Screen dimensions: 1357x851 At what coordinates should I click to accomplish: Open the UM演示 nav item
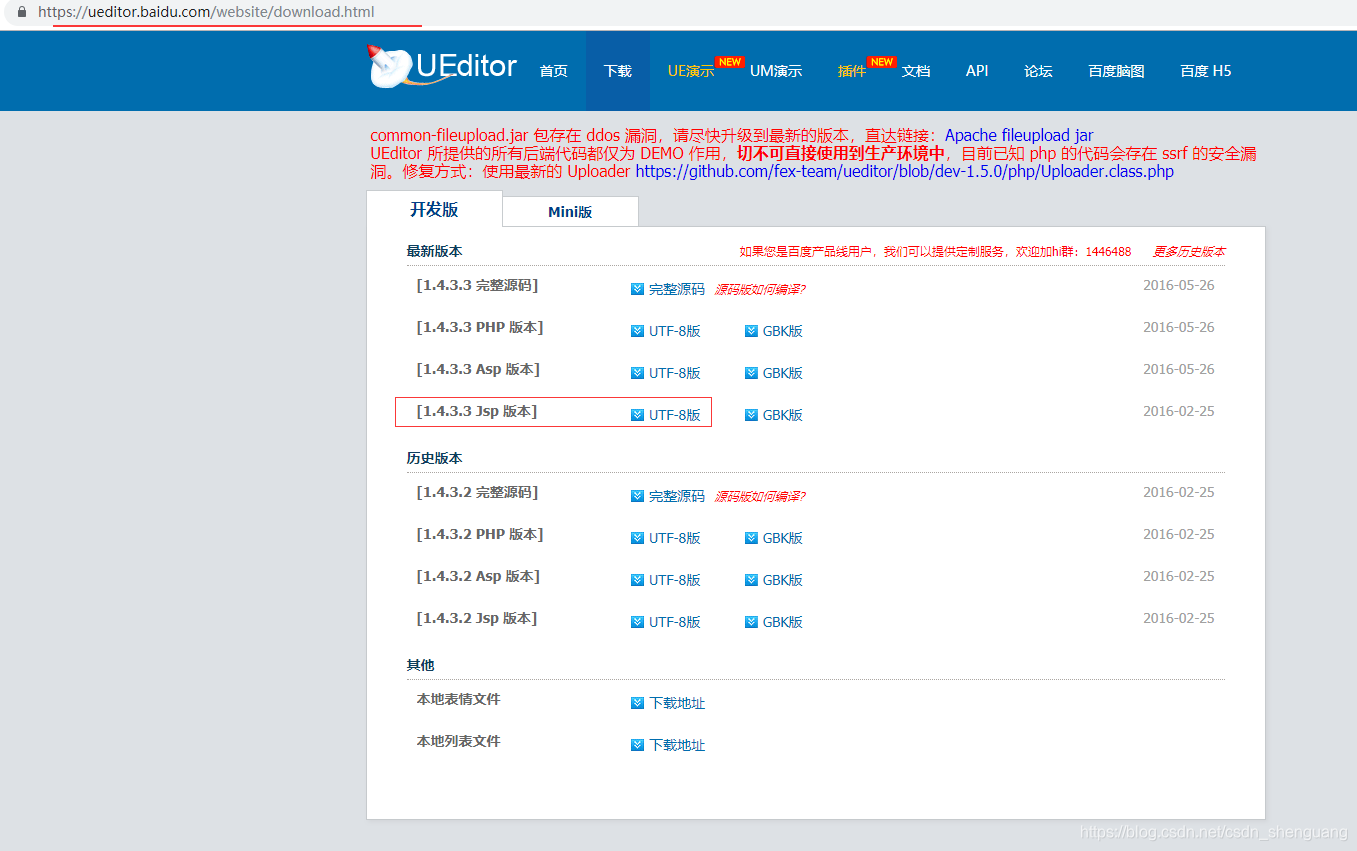click(x=776, y=71)
